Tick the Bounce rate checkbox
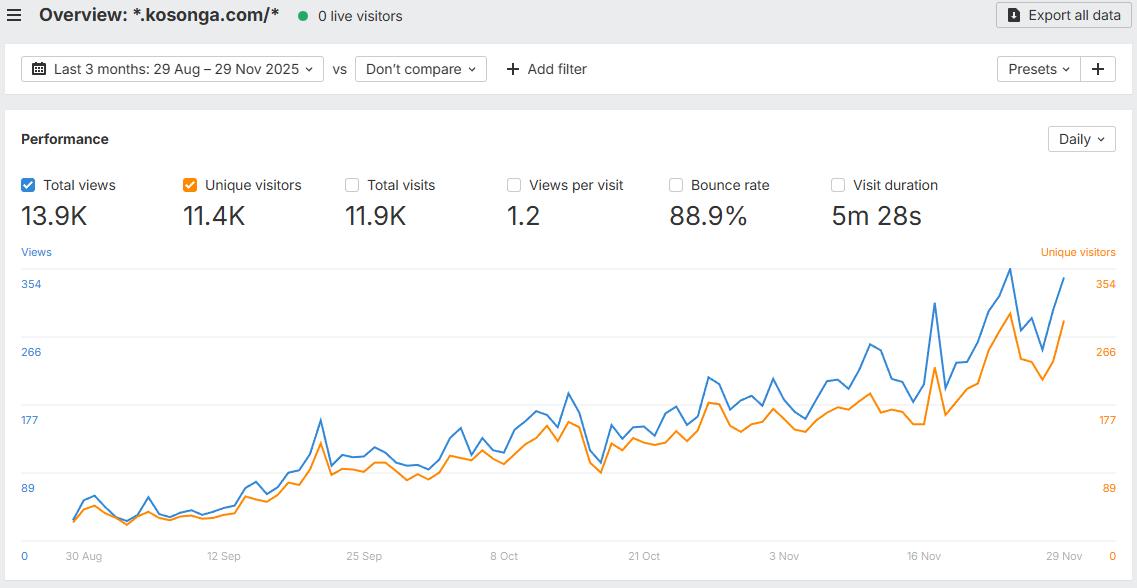The width and height of the screenshot is (1137, 588). tap(676, 186)
